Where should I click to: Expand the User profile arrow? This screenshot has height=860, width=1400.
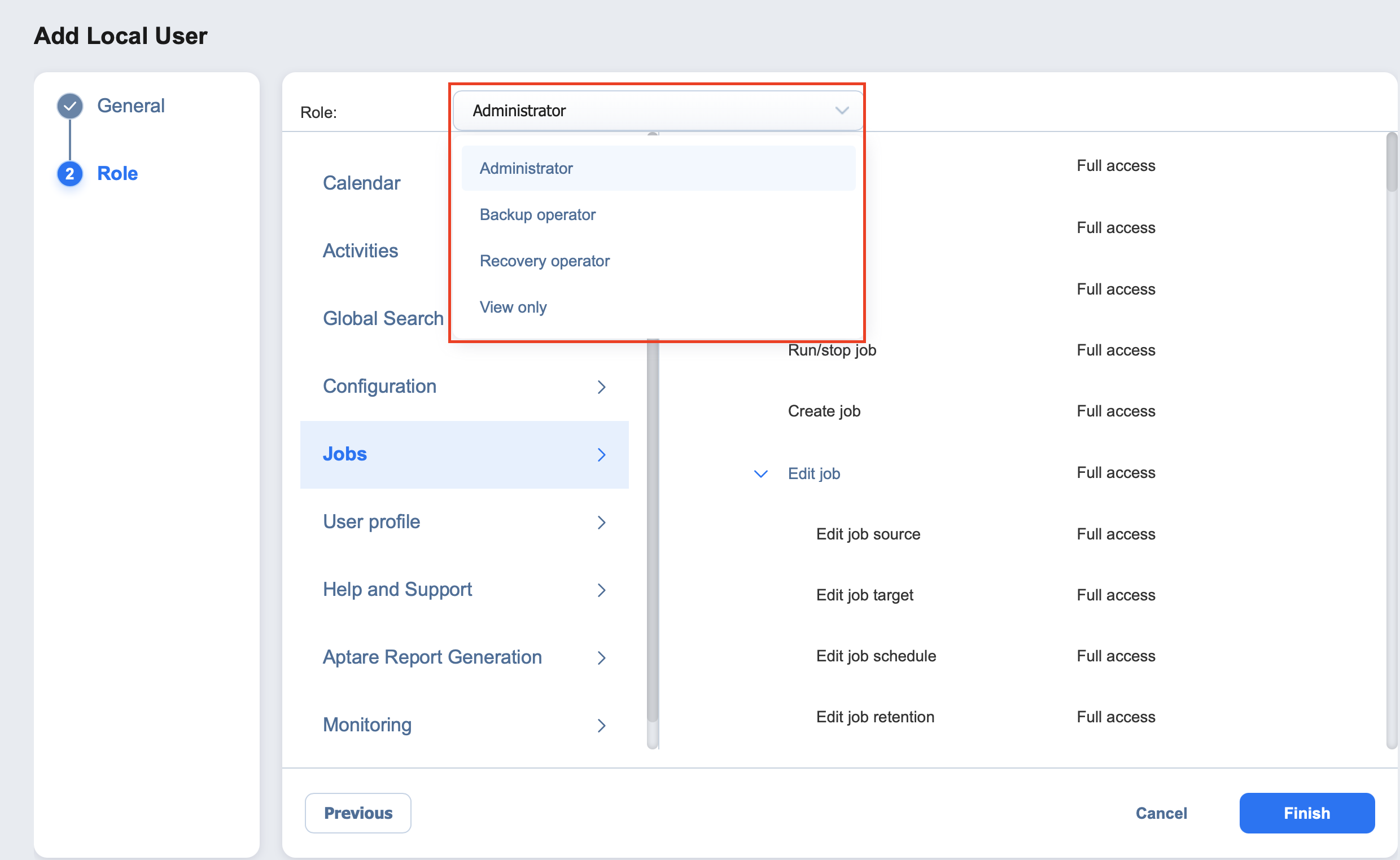pos(601,522)
